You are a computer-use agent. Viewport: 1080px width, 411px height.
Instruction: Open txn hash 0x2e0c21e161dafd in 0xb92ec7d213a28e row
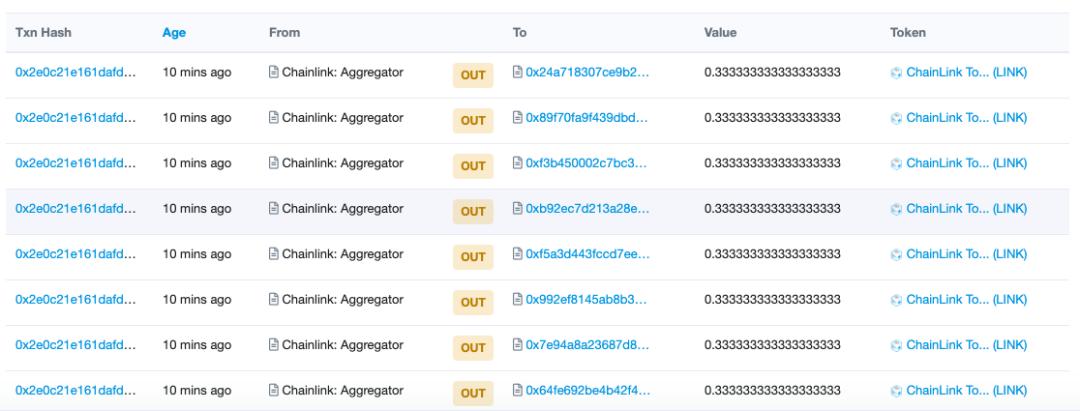76,208
